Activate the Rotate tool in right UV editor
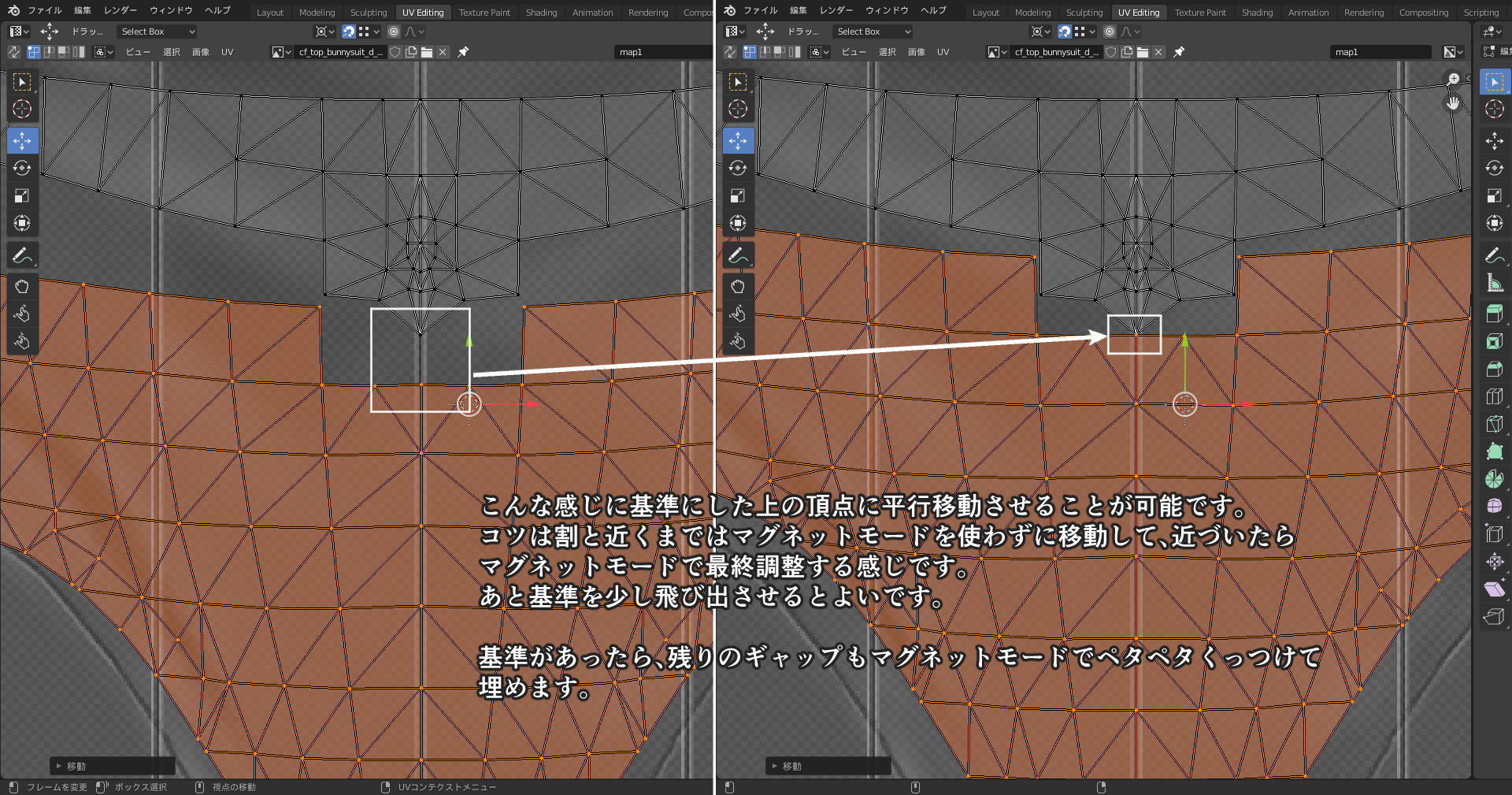The width and height of the screenshot is (1512, 795). tap(738, 168)
